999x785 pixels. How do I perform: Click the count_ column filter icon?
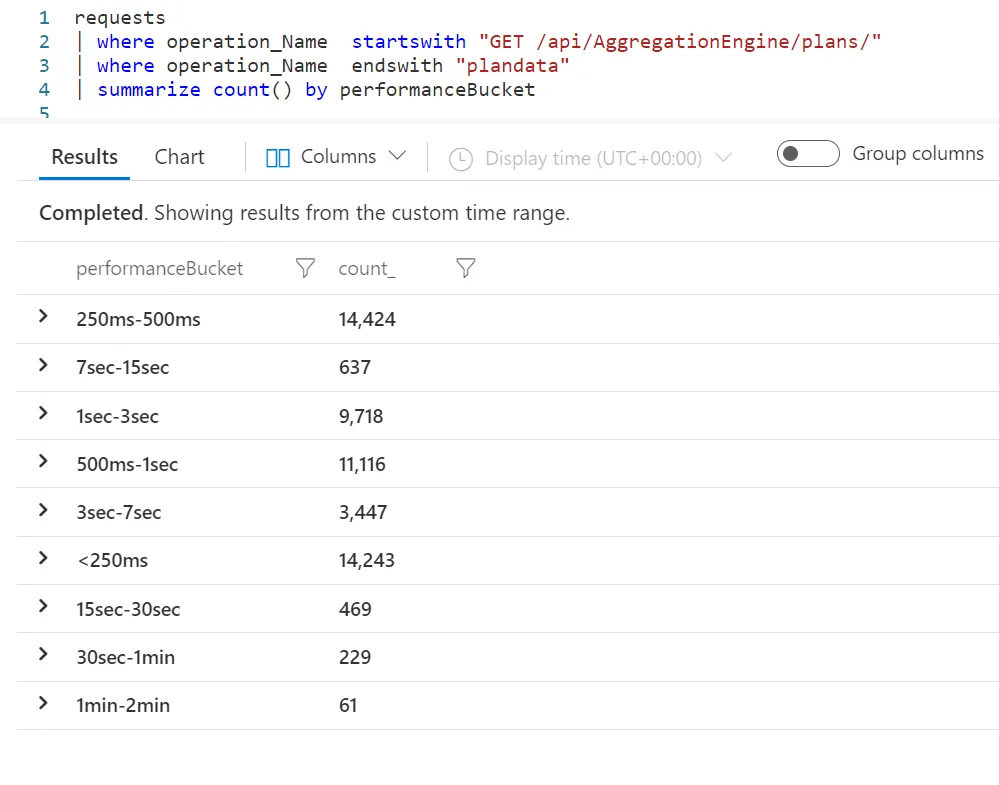[465, 268]
